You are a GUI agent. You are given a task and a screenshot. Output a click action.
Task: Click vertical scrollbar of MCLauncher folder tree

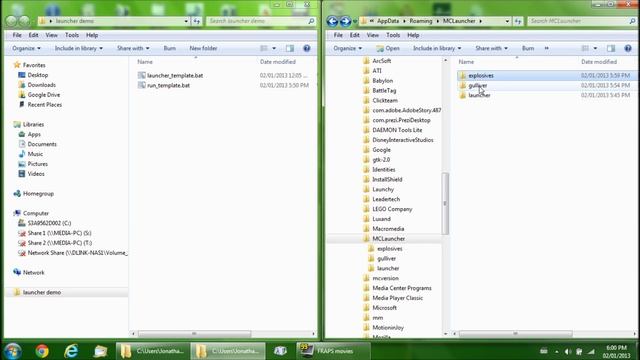click(445, 203)
